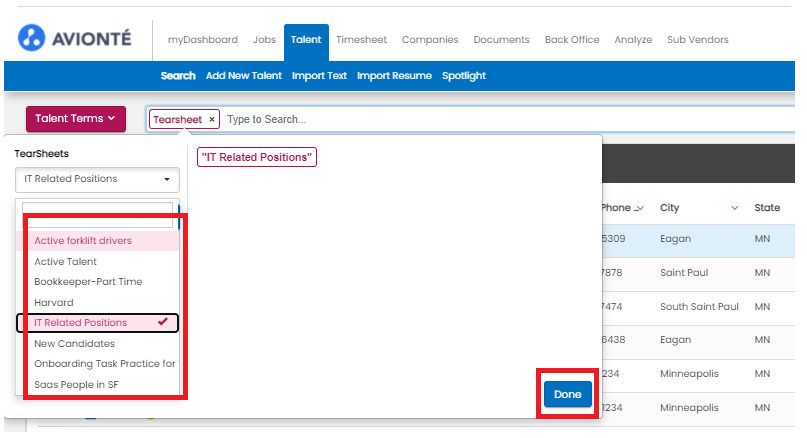This screenshot has width=807, height=438.
Task: Choose the Import Text option
Action: tap(319, 76)
